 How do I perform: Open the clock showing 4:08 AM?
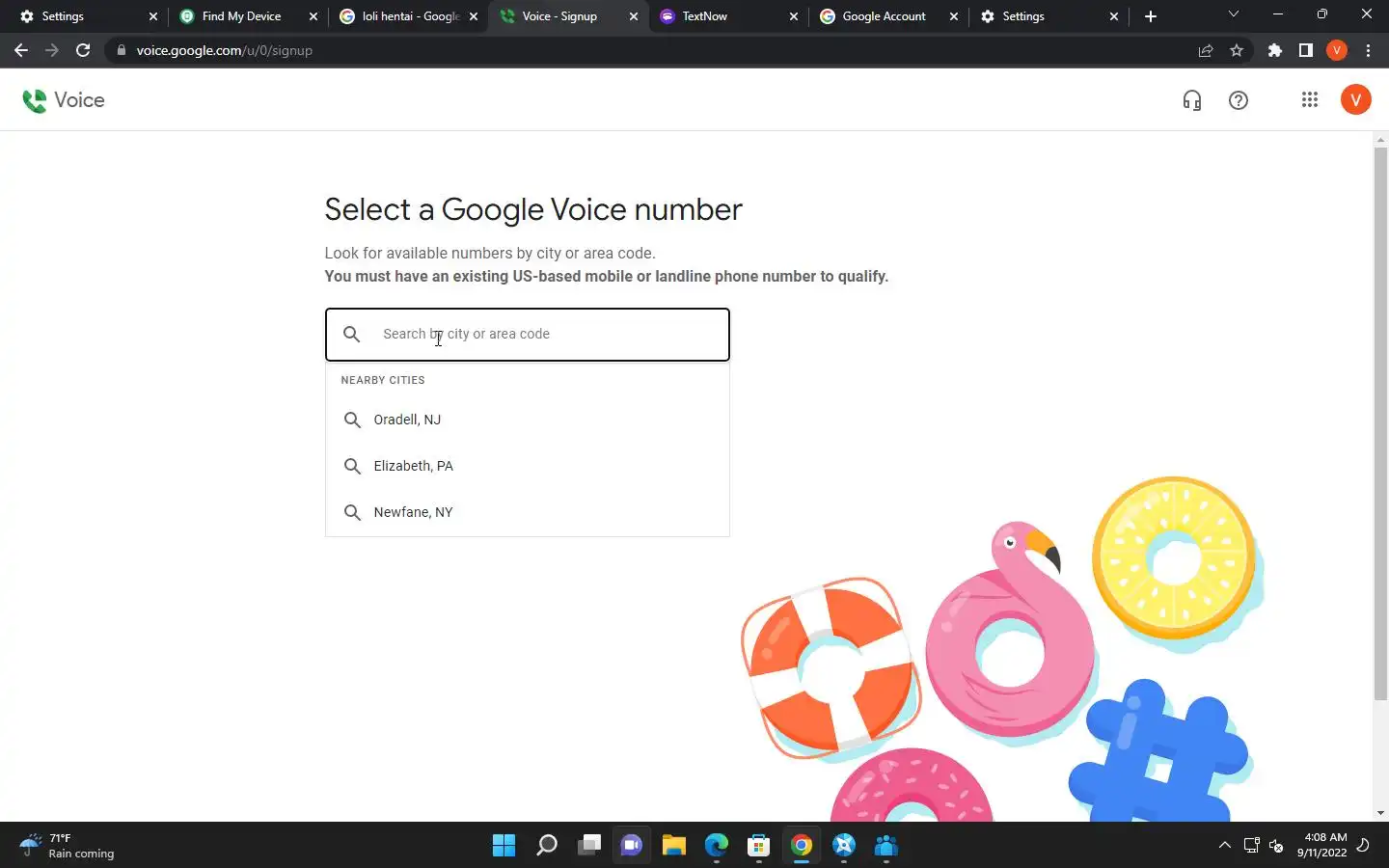1322,846
